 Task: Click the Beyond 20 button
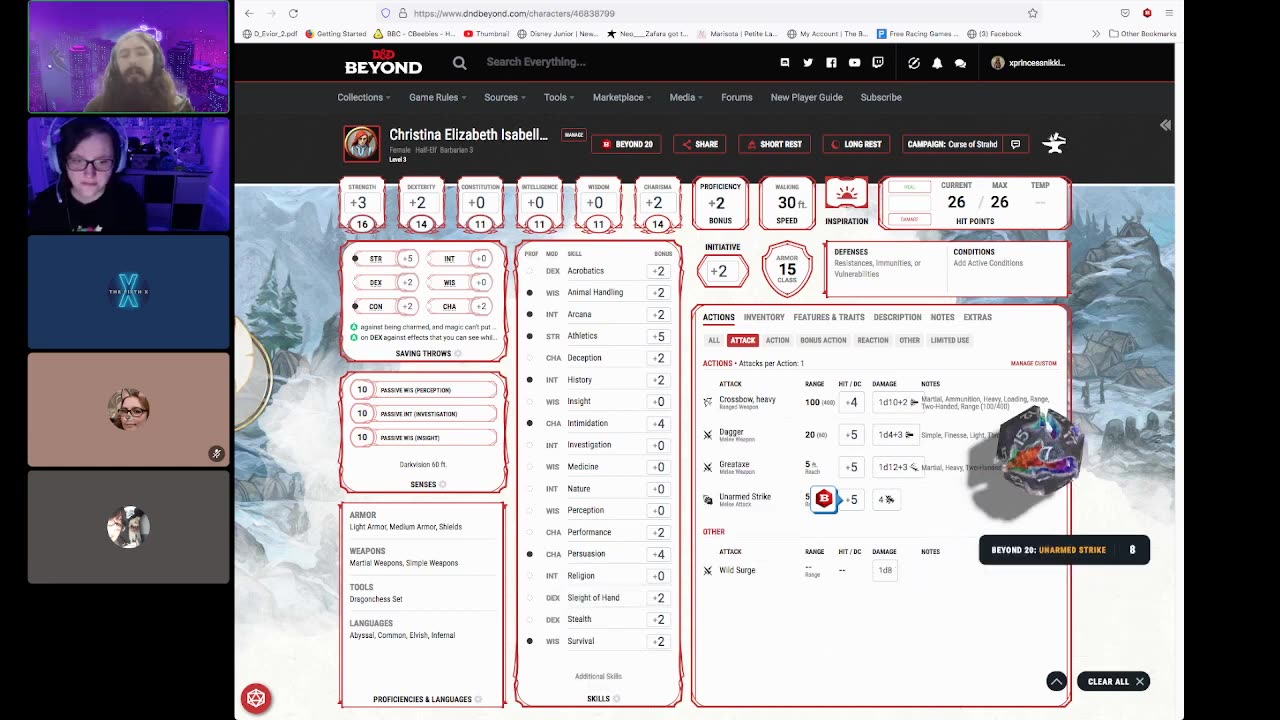tap(627, 144)
